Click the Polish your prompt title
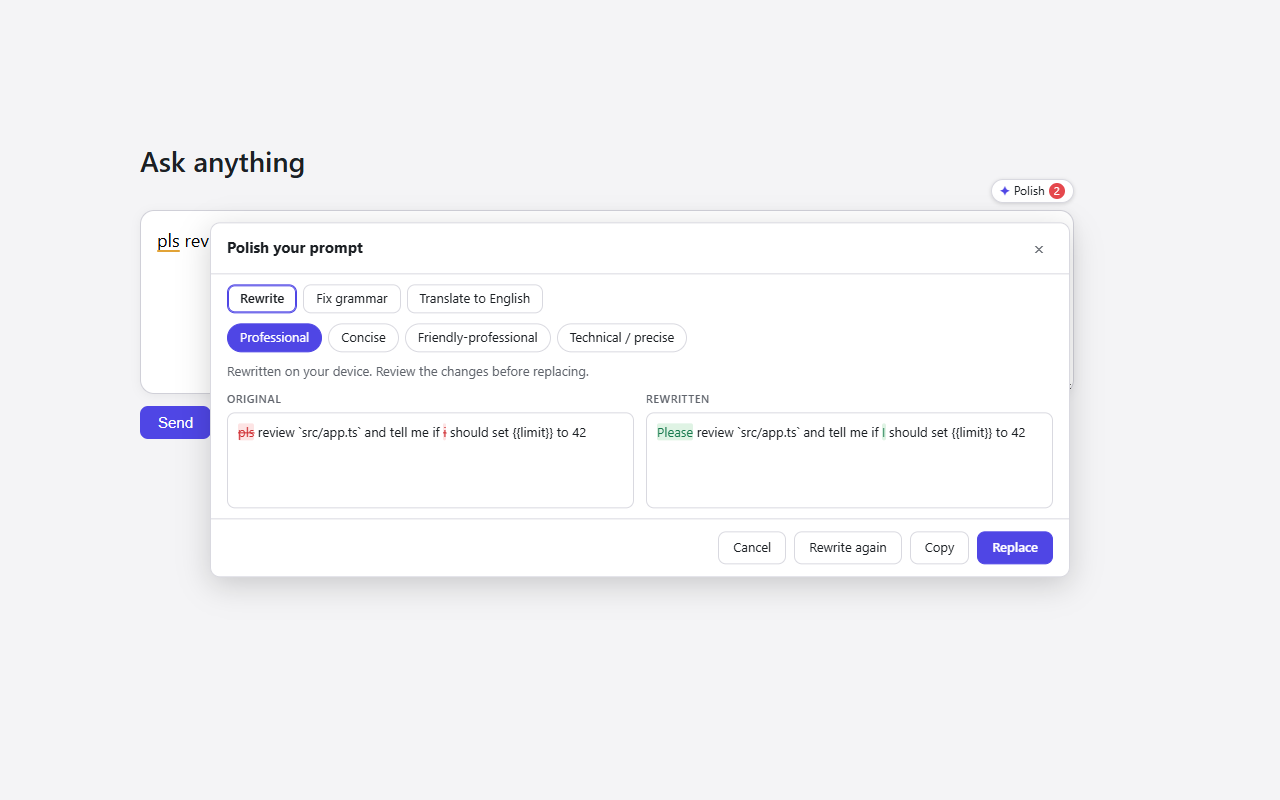This screenshot has width=1280, height=800. [x=295, y=248]
